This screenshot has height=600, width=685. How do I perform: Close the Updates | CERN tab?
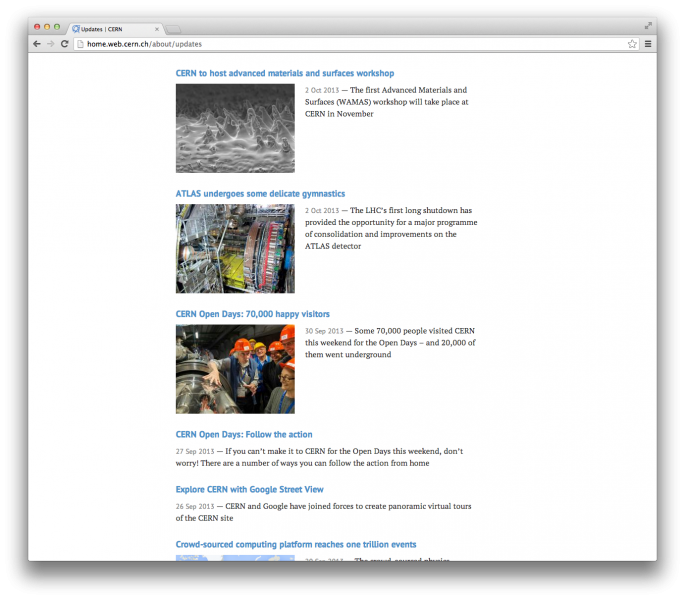tap(157, 29)
